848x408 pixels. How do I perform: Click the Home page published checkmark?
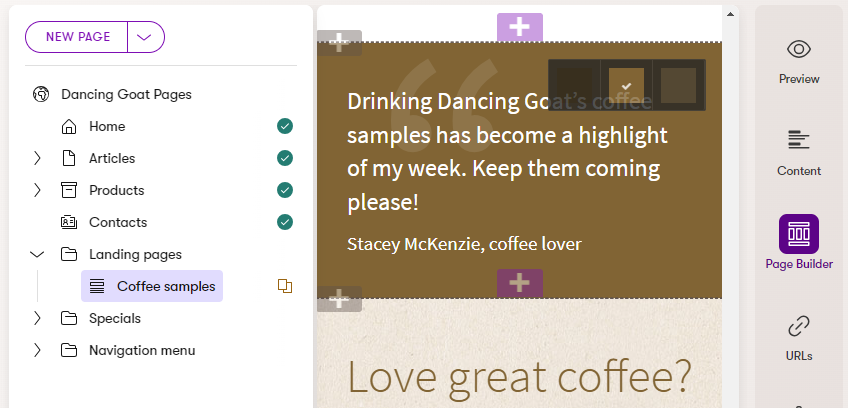coord(285,126)
